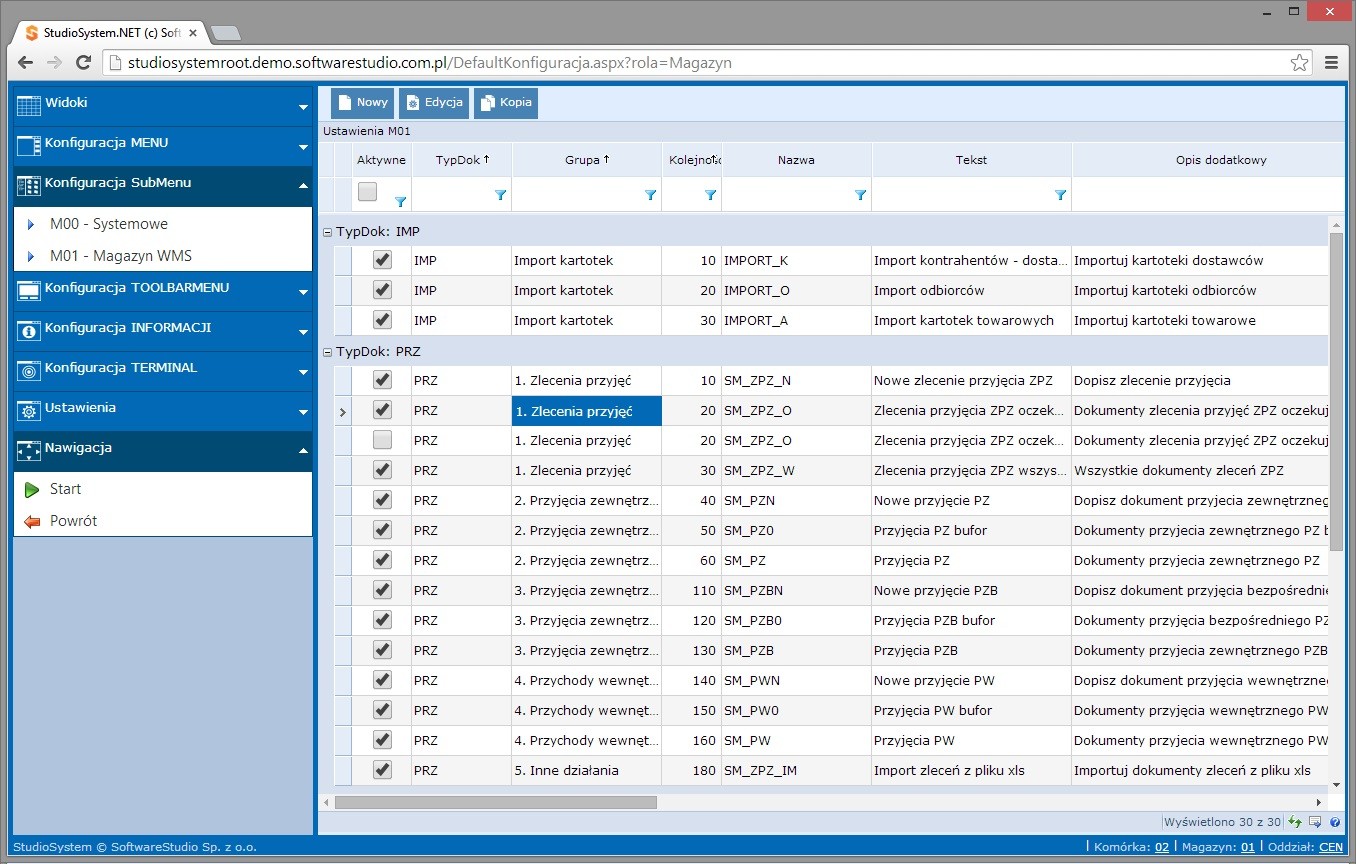Open Edycja to edit selected record
Viewport: 1356px width, 864px height.
click(x=434, y=103)
